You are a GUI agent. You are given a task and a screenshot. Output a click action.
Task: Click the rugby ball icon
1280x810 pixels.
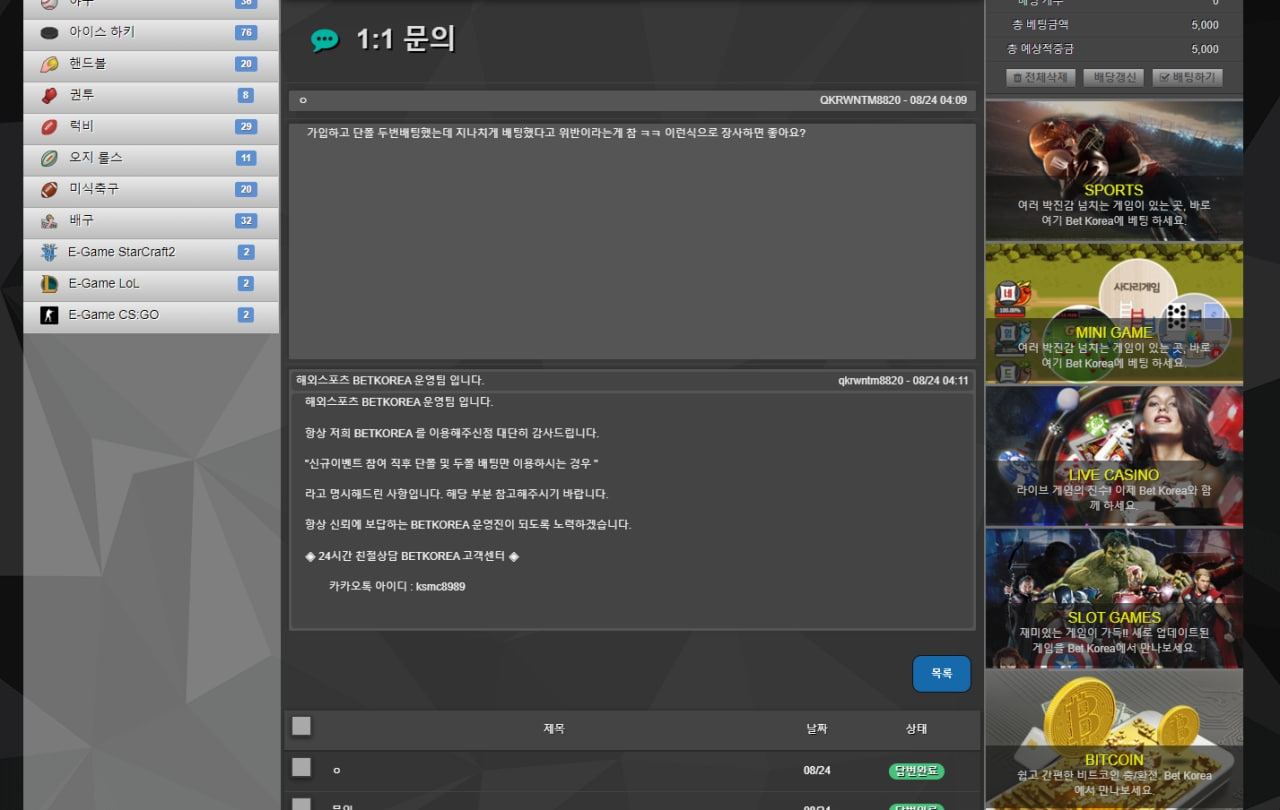pyautogui.click(x=49, y=127)
